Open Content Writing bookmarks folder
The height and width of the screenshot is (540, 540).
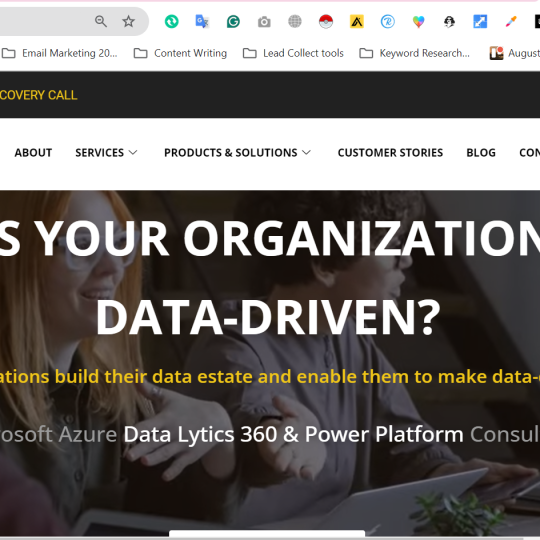180,53
